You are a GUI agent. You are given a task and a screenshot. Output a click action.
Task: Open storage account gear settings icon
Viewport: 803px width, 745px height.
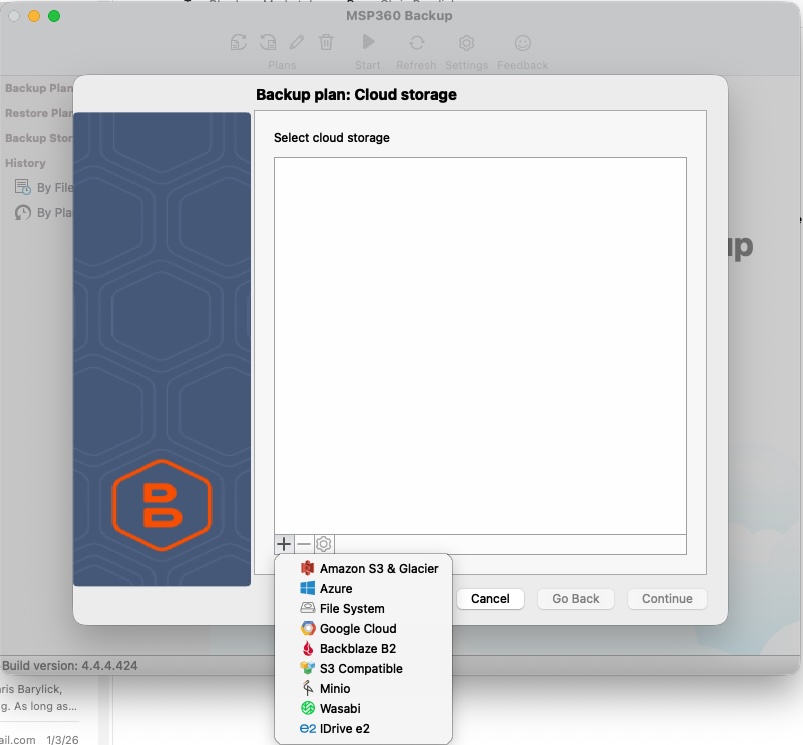[x=324, y=544]
